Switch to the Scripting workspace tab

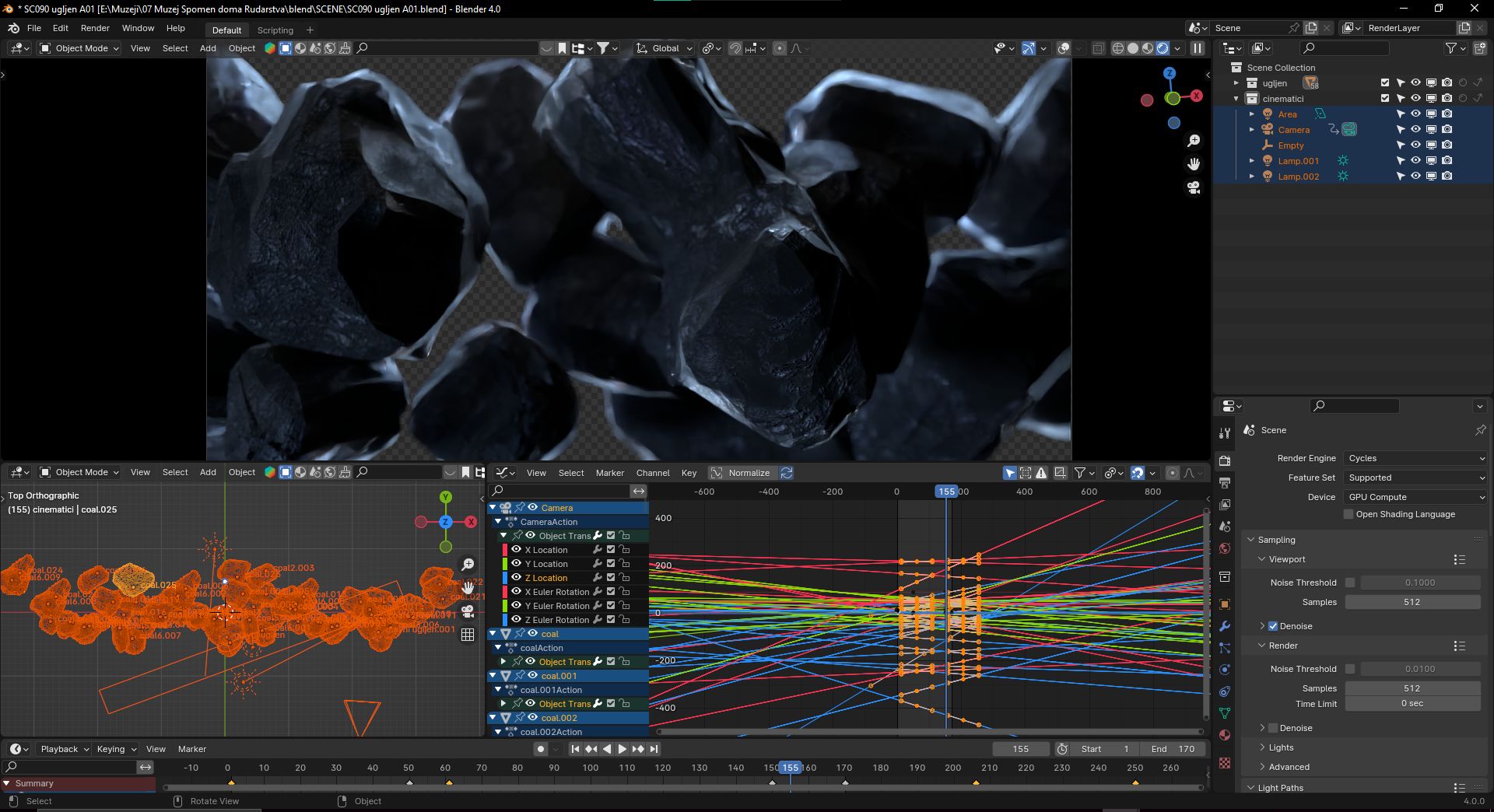click(x=275, y=30)
